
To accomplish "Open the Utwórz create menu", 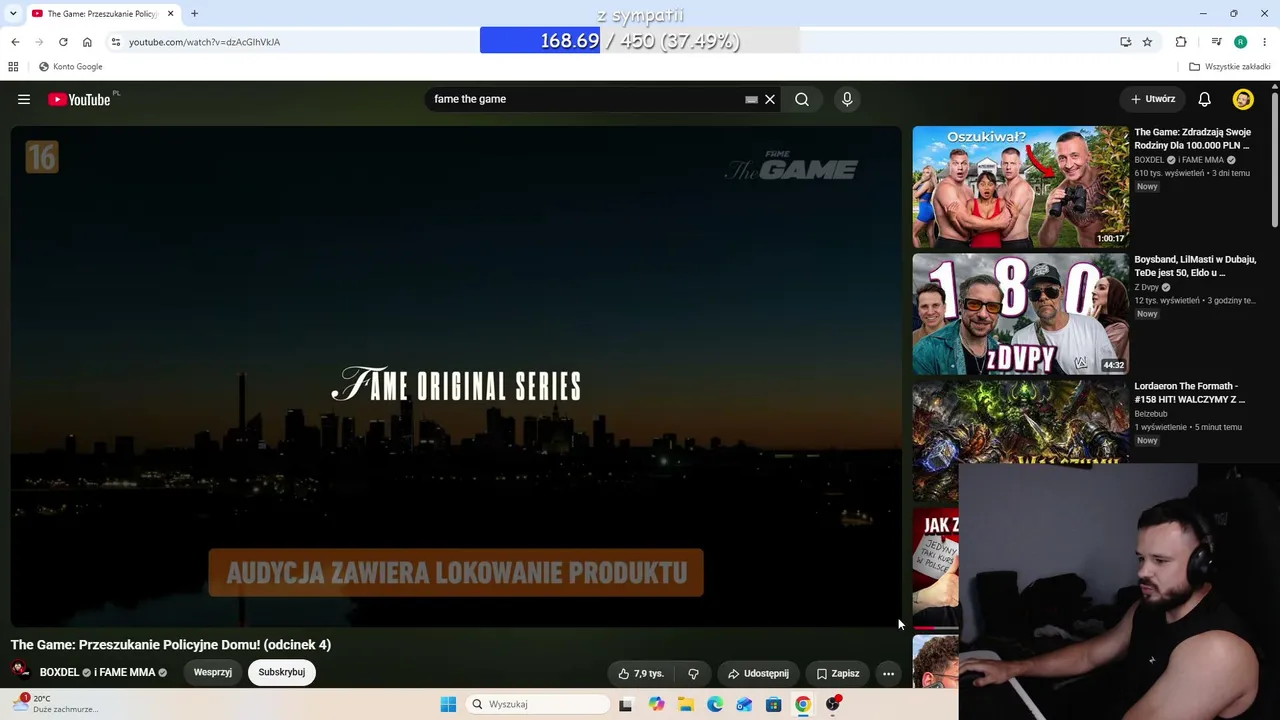I will pos(1153,99).
